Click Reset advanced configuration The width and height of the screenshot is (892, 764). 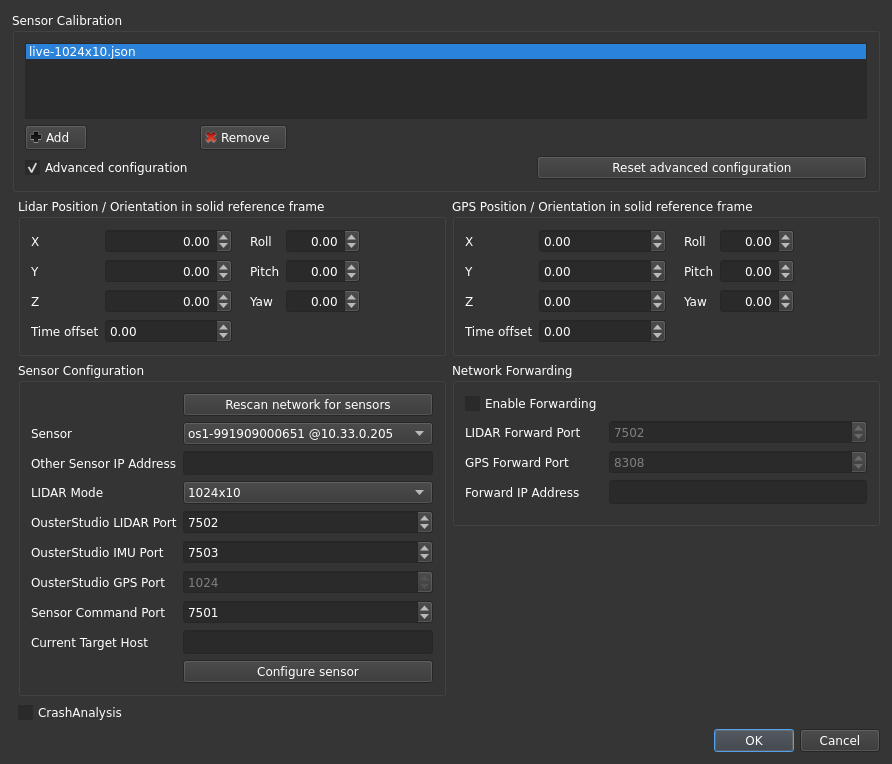[x=701, y=168]
